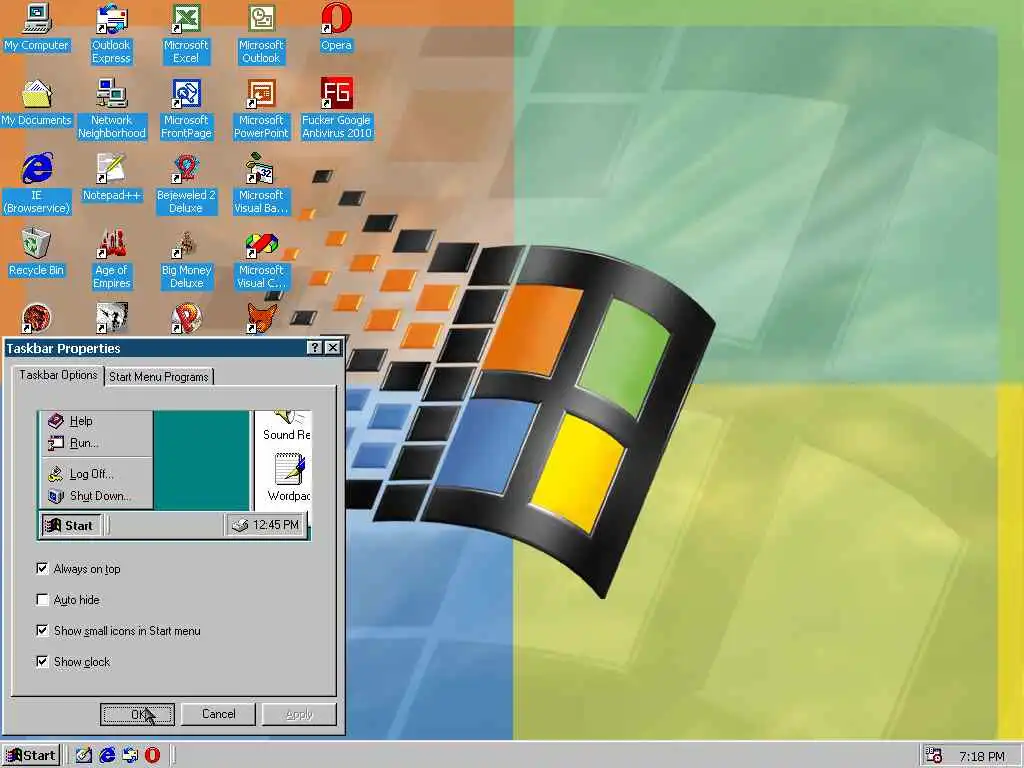1024x768 pixels.
Task: Select the Taskbar Options tab
Action: (x=58, y=375)
